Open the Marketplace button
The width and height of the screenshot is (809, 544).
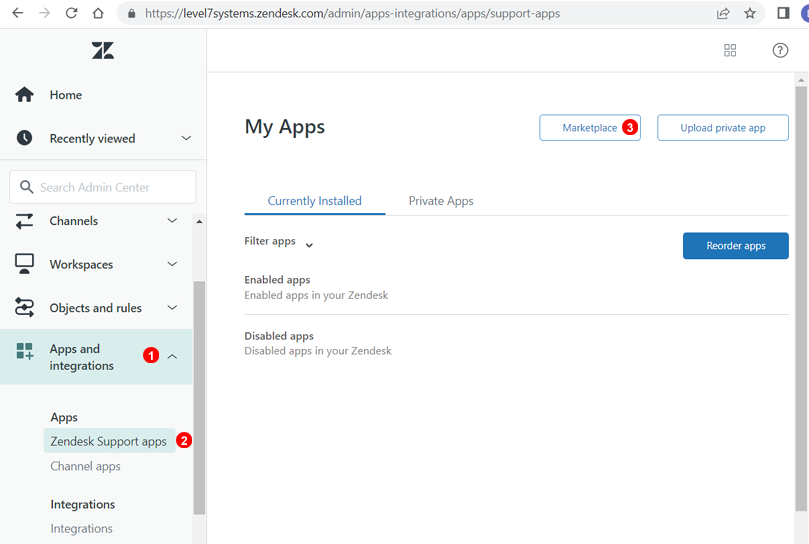pyautogui.click(x=590, y=127)
